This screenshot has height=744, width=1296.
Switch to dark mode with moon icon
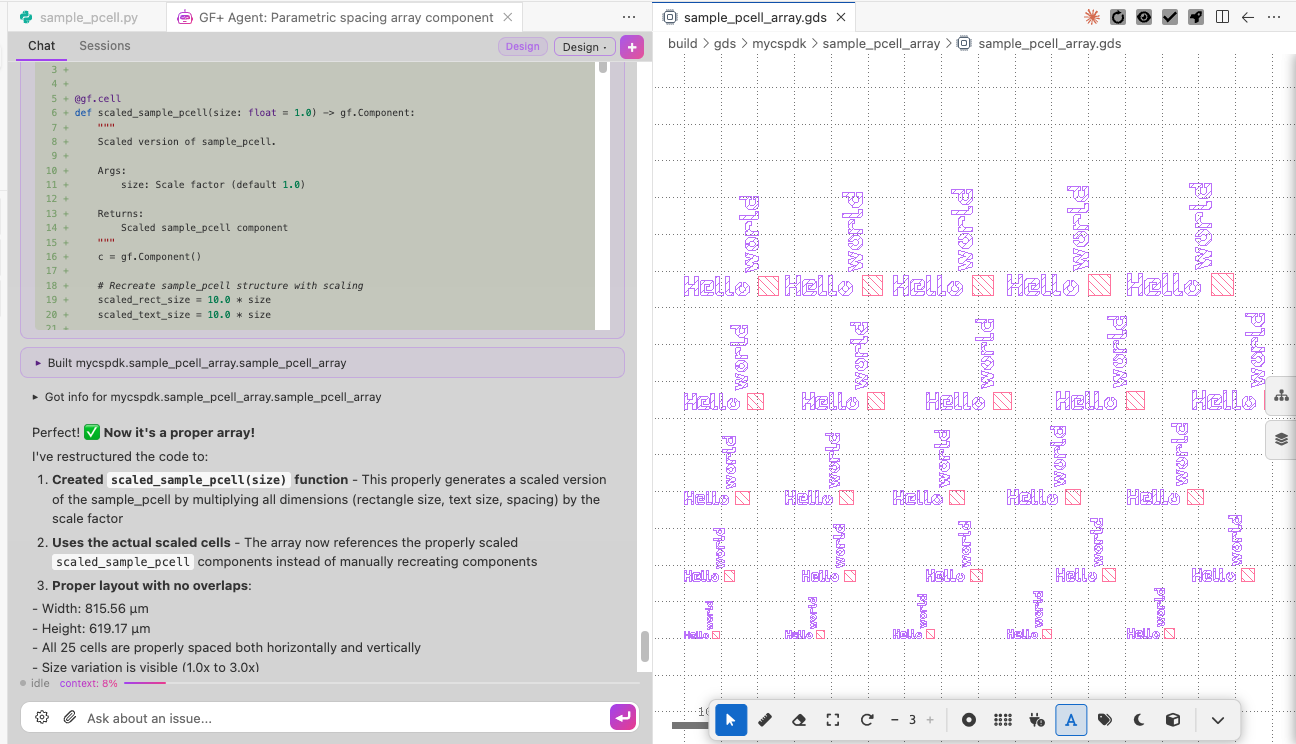point(1139,719)
